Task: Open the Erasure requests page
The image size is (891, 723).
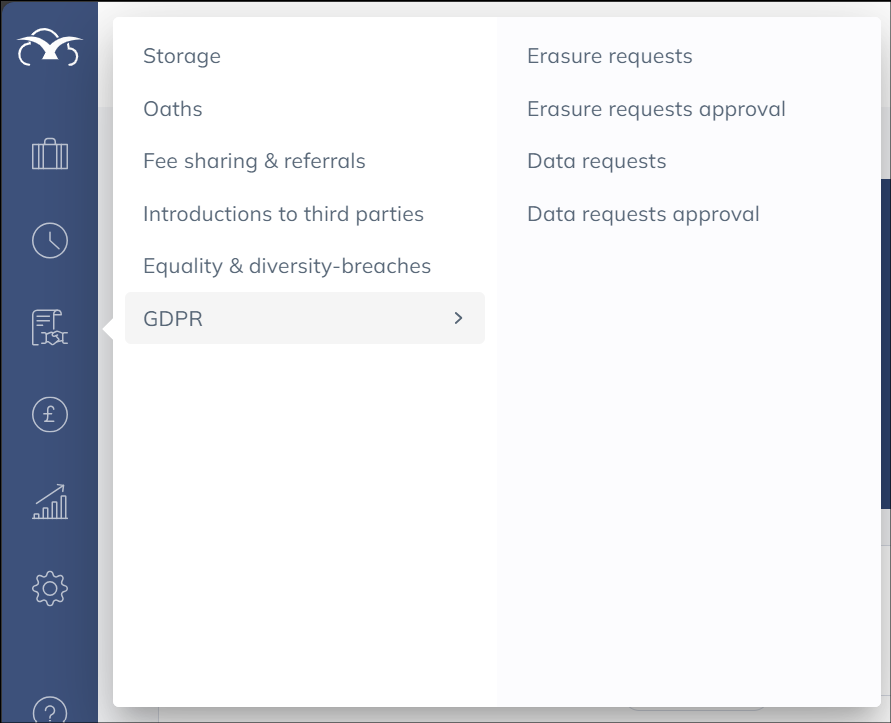Action: coord(609,56)
